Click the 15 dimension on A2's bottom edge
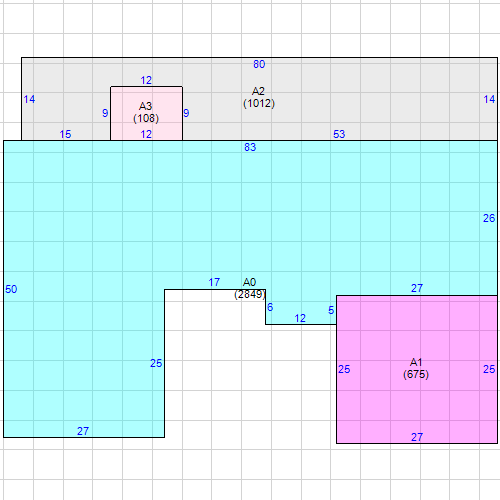The width and height of the screenshot is (500, 500). pyautogui.click(x=65, y=134)
